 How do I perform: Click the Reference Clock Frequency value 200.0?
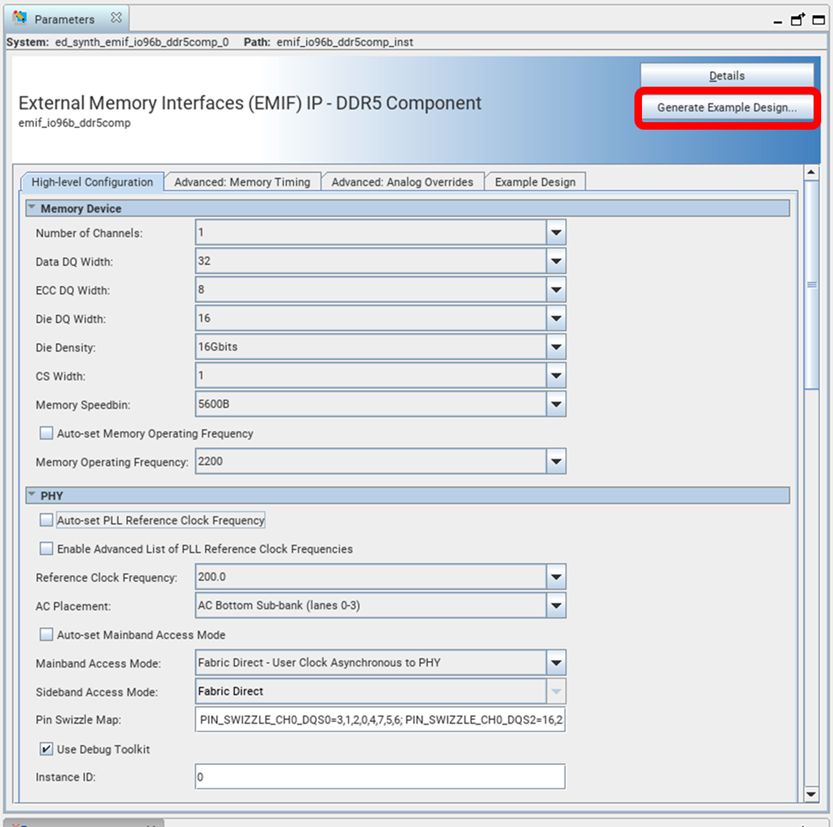[x=211, y=577]
